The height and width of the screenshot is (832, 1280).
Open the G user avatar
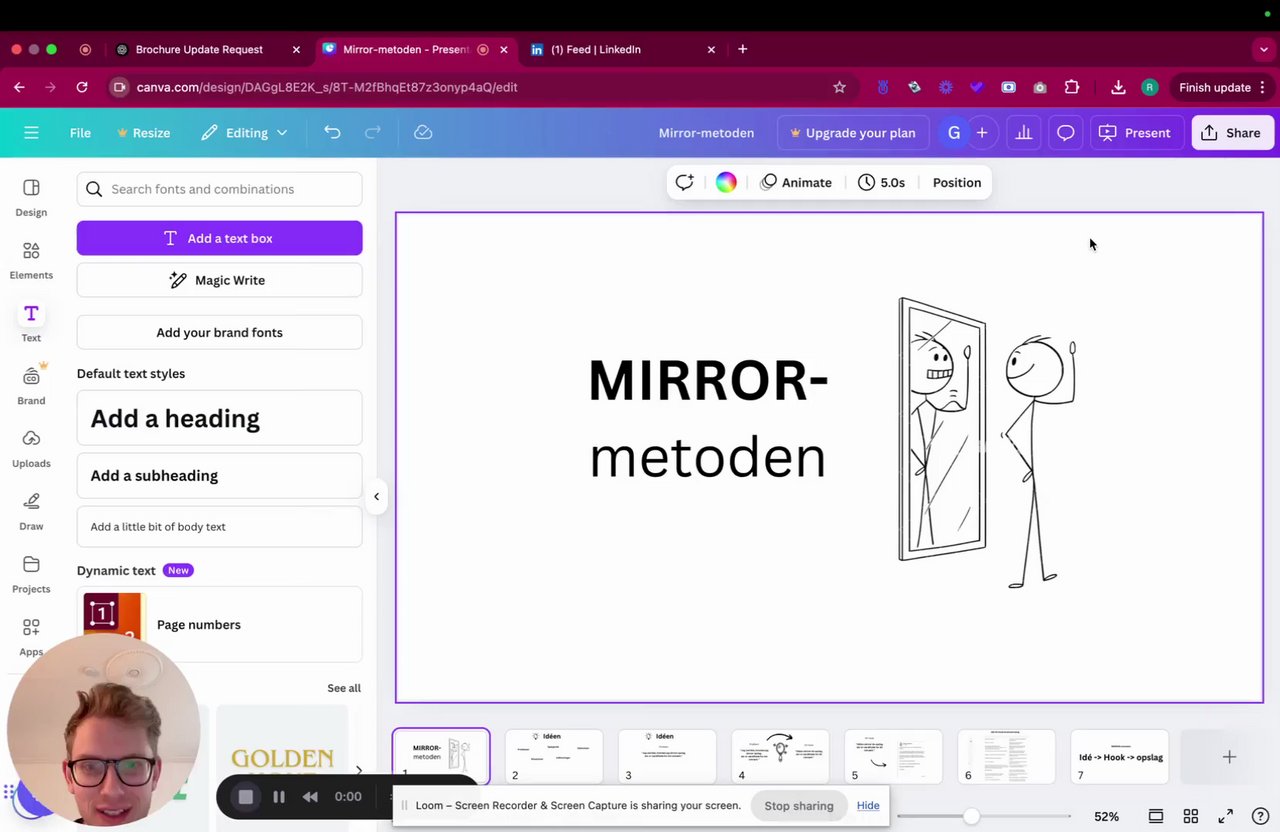954,133
